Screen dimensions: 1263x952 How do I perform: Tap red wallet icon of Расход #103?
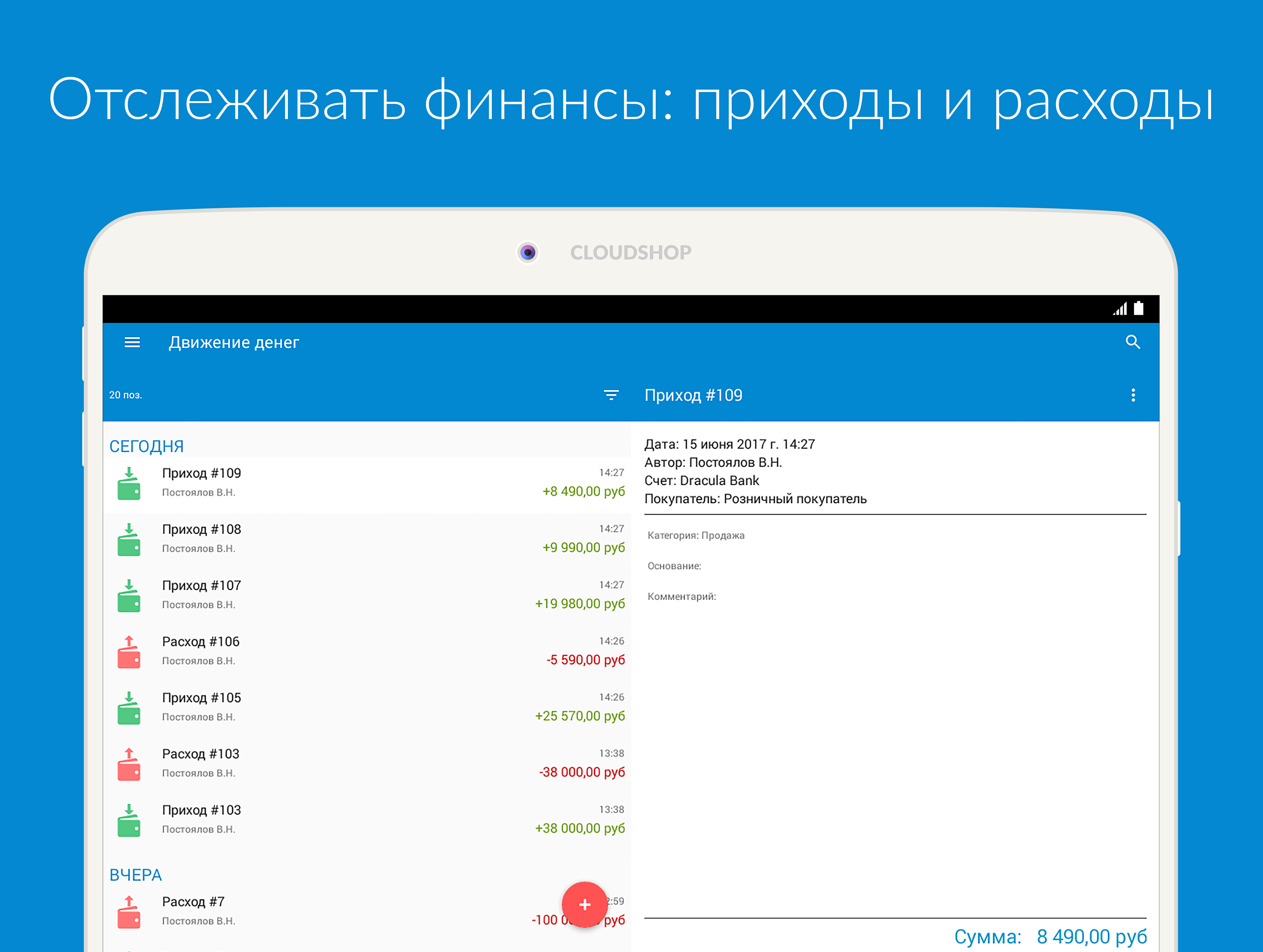click(x=129, y=764)
